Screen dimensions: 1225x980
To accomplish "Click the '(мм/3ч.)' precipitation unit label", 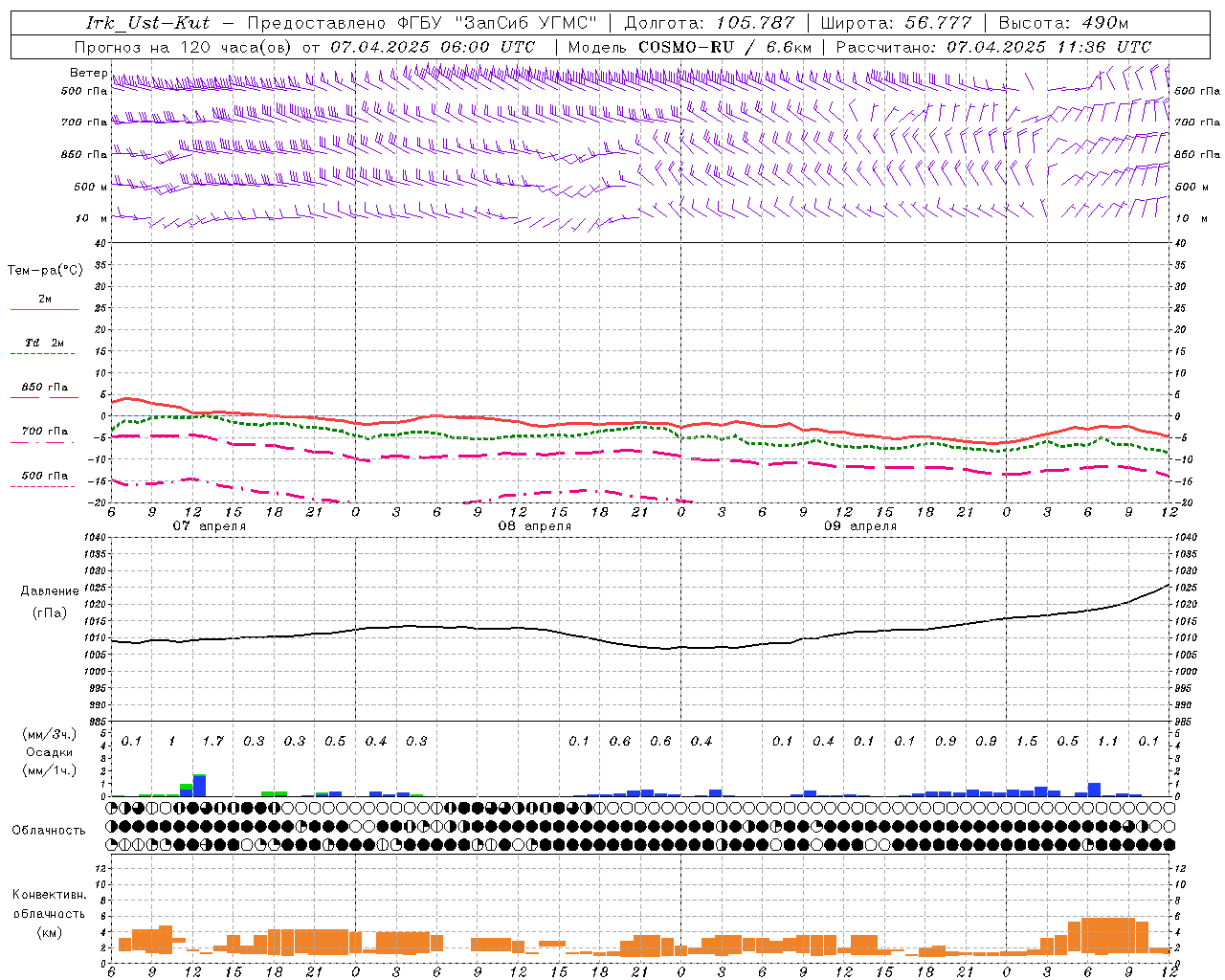I will pyautogui.click(x=50, y=734).
